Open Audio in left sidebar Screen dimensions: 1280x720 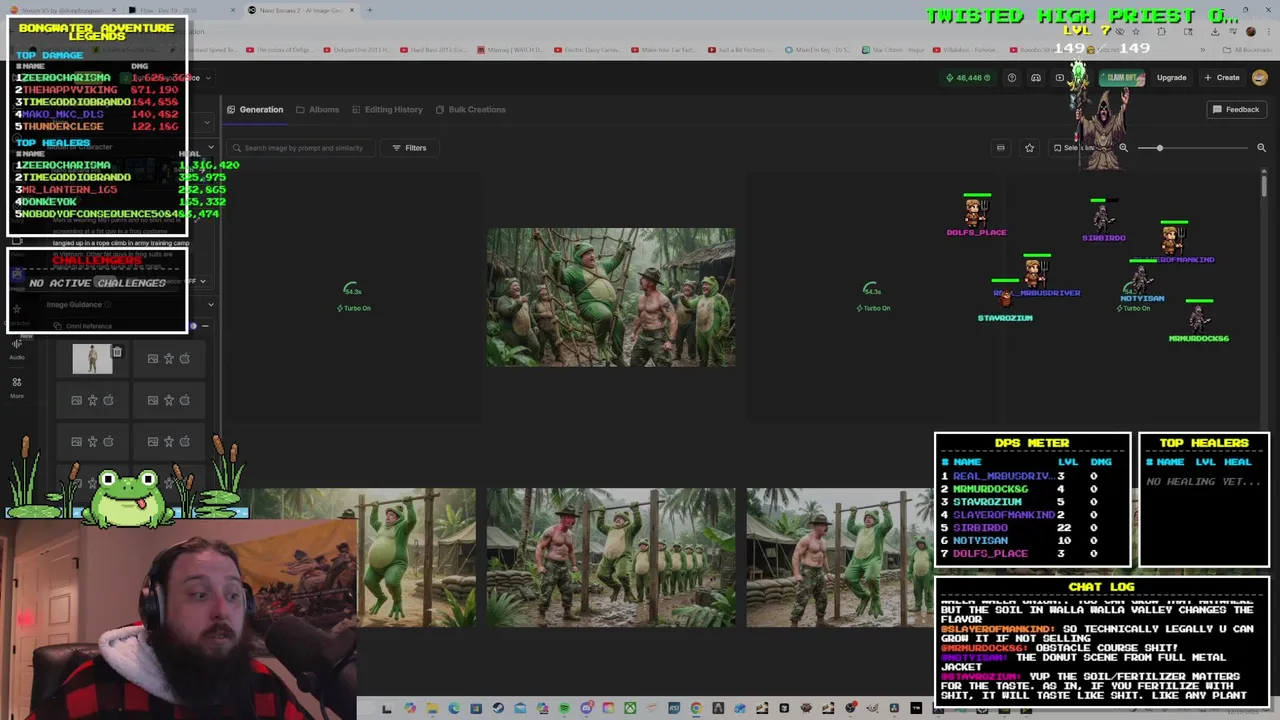pos(17,348)
